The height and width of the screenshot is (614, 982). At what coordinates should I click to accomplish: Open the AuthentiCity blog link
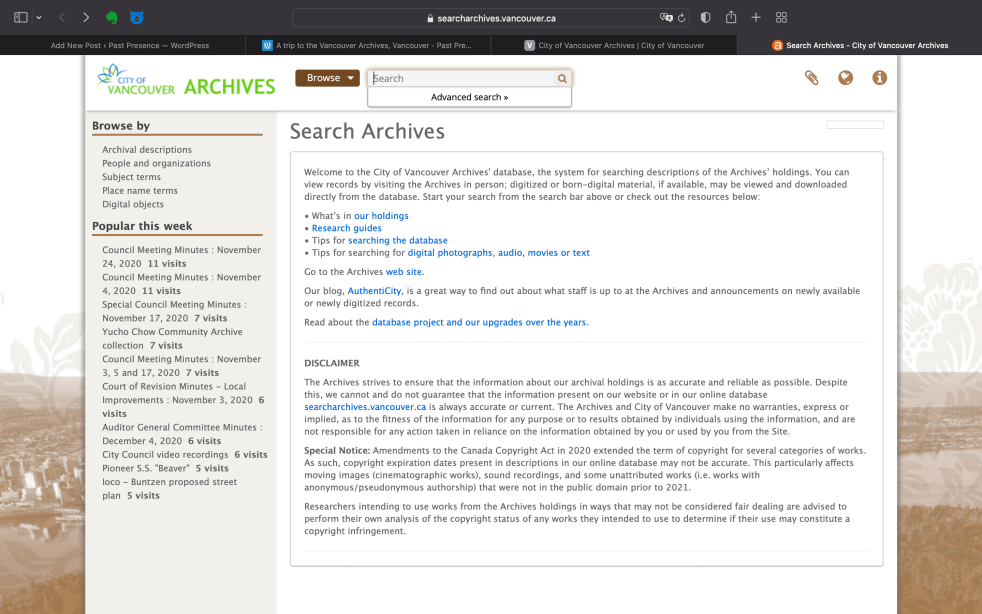375,291
